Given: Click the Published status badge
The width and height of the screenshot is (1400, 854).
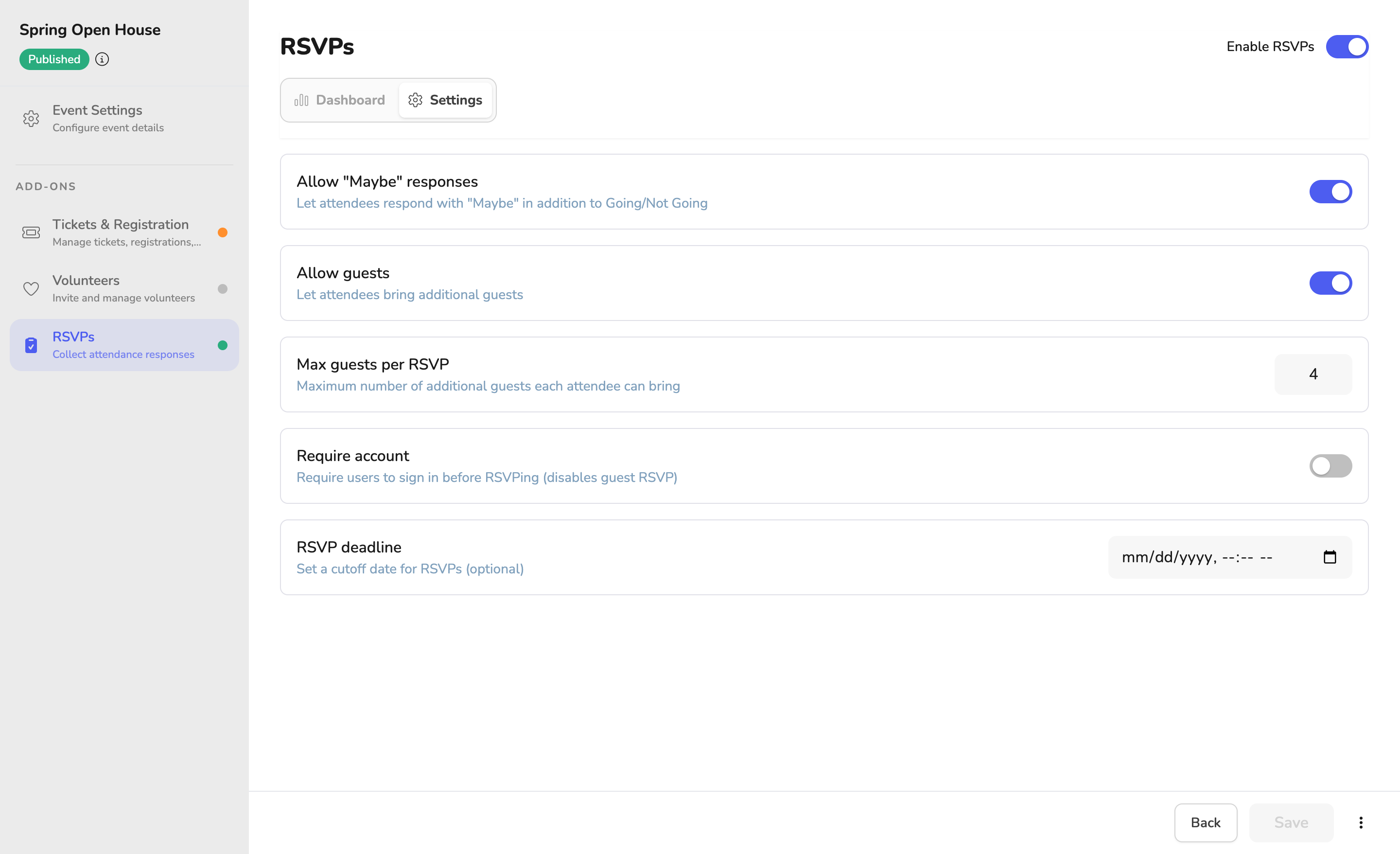Looking at the screenshot, I should 54,59.
